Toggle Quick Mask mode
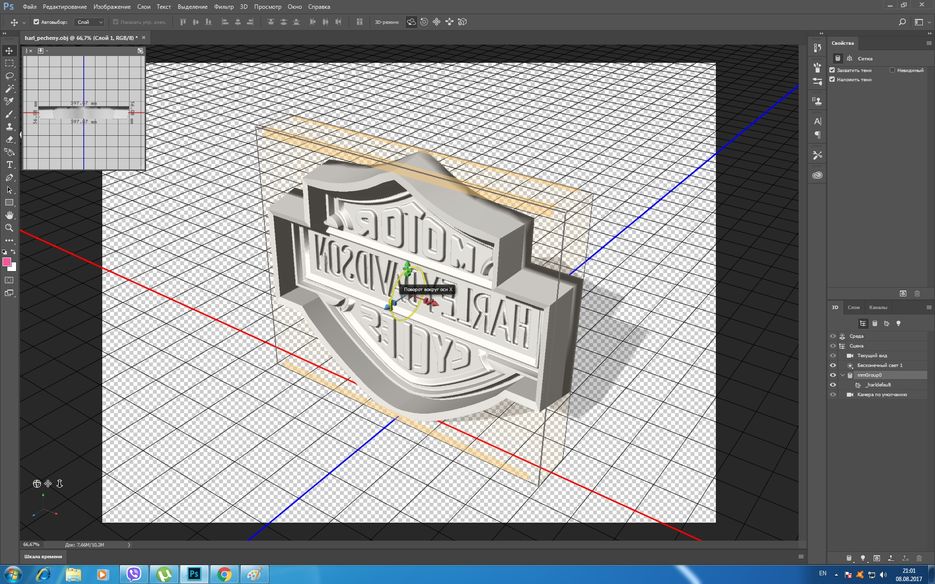The width and height of the screenshot is (935, 584). [9, 280]
